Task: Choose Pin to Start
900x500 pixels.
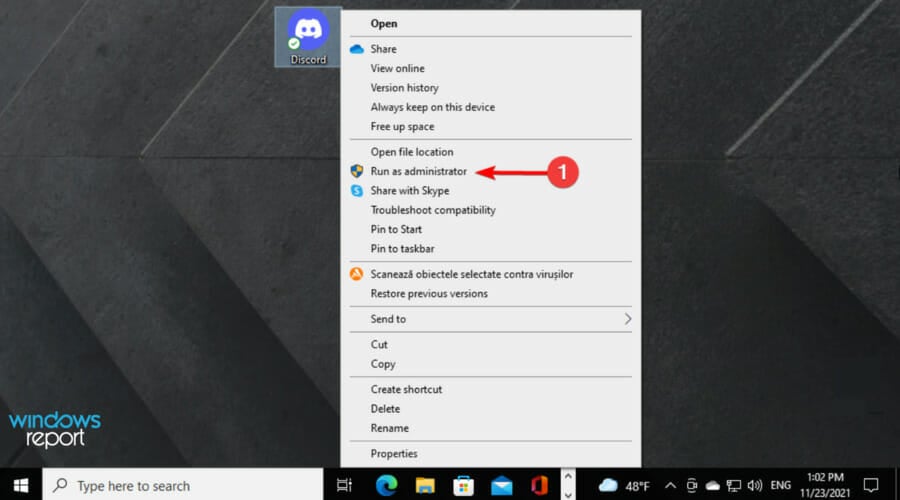Action: pyautogui.click(x=395, y=229)
